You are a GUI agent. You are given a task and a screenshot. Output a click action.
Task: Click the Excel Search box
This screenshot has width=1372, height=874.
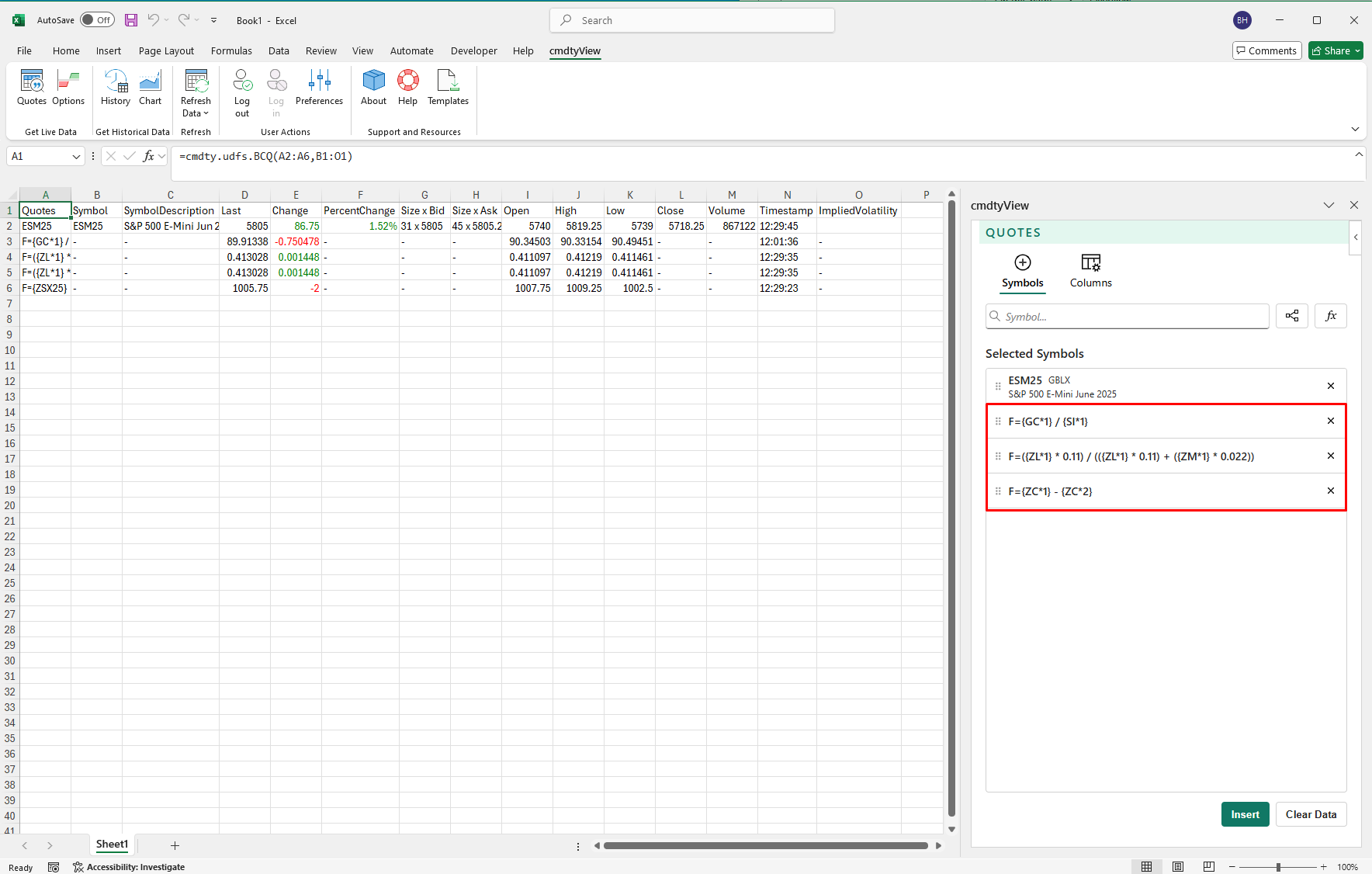692,20
